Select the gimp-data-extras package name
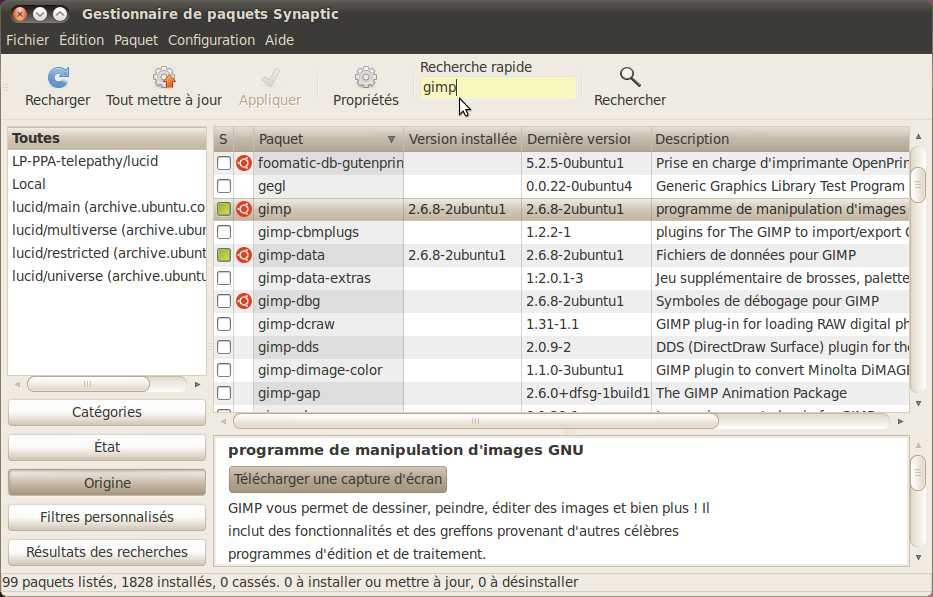Viewport: 933px width, 597px height. 314,278
